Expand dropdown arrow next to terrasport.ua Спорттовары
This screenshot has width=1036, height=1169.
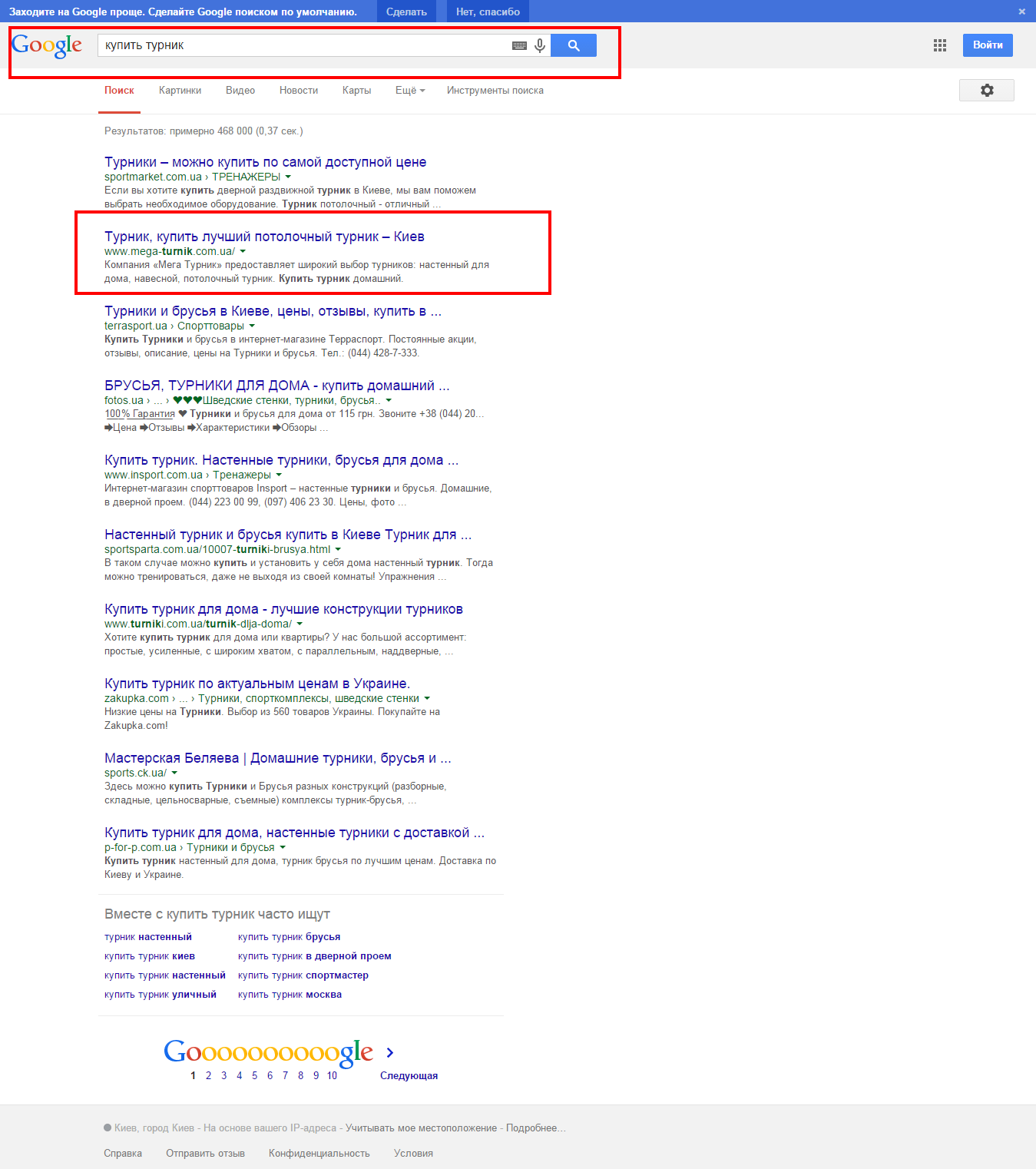click(x=252, y=326)
